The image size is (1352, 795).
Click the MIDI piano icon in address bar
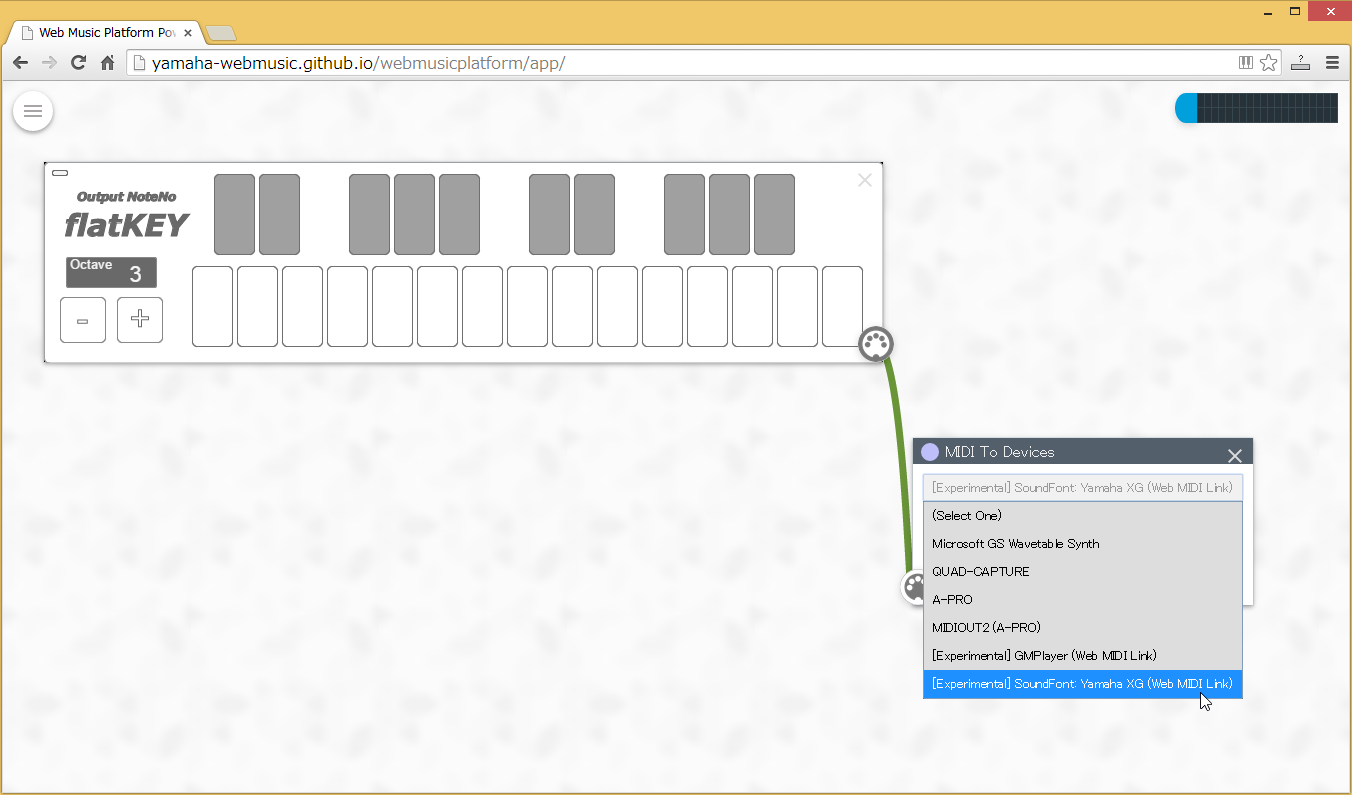click(x=1246, y=63)
